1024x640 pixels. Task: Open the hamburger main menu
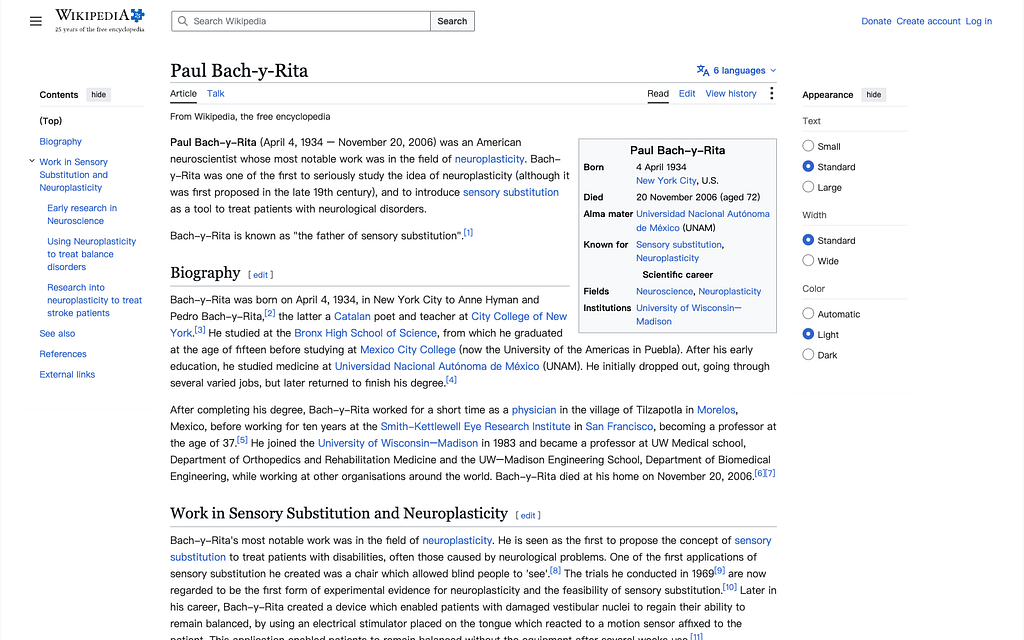35,22
